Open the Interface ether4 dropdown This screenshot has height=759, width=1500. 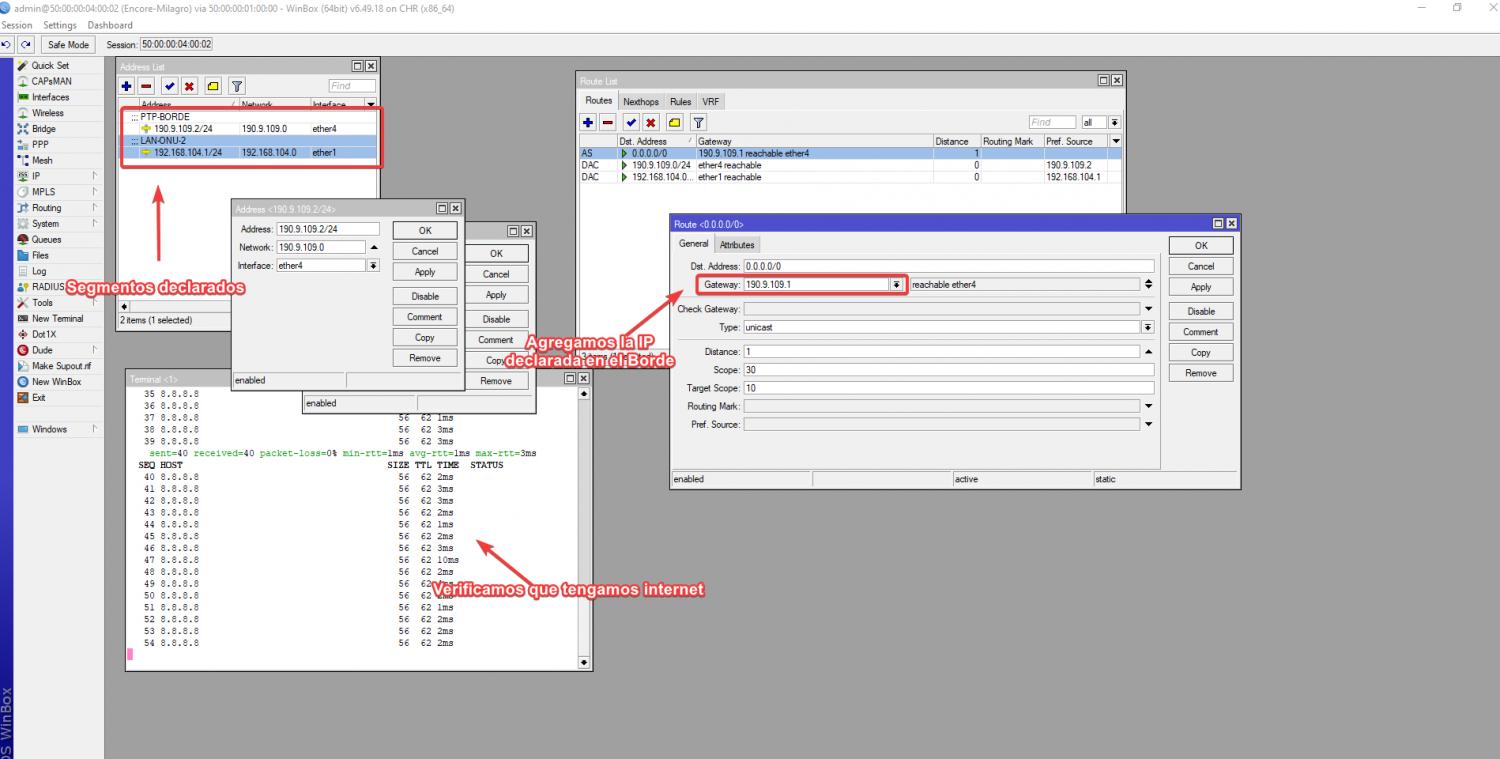[x=374, y=266]
